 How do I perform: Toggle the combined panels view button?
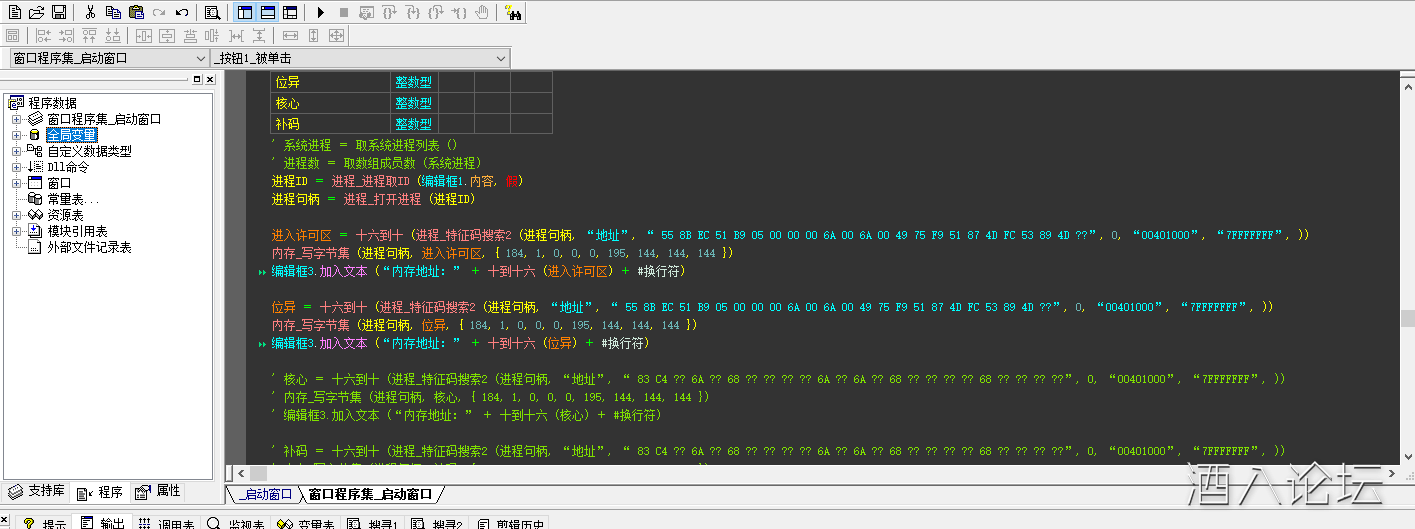click(290, 13)
